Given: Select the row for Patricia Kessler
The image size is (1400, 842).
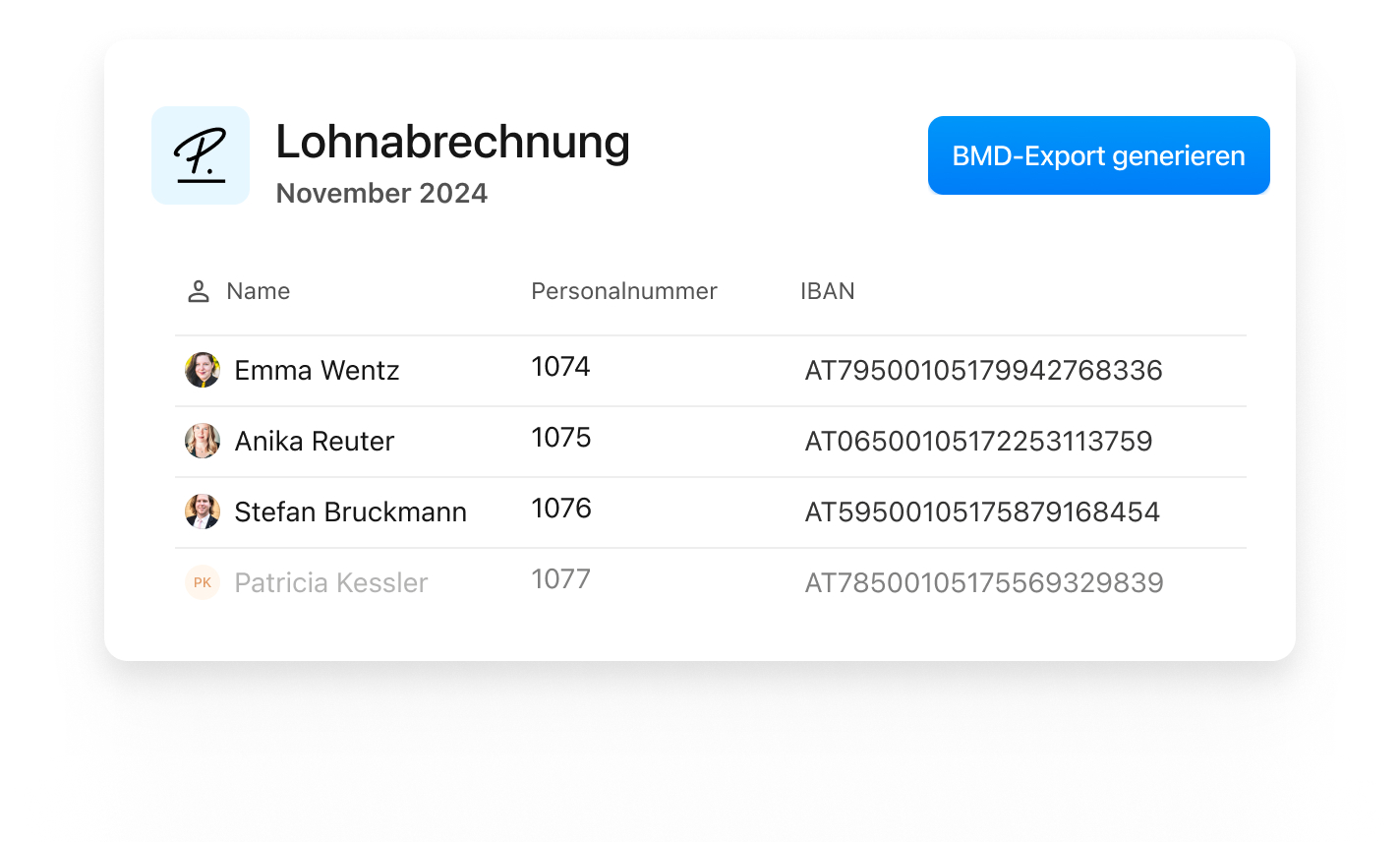Looking at the screenshot, I should pos(688,582).
